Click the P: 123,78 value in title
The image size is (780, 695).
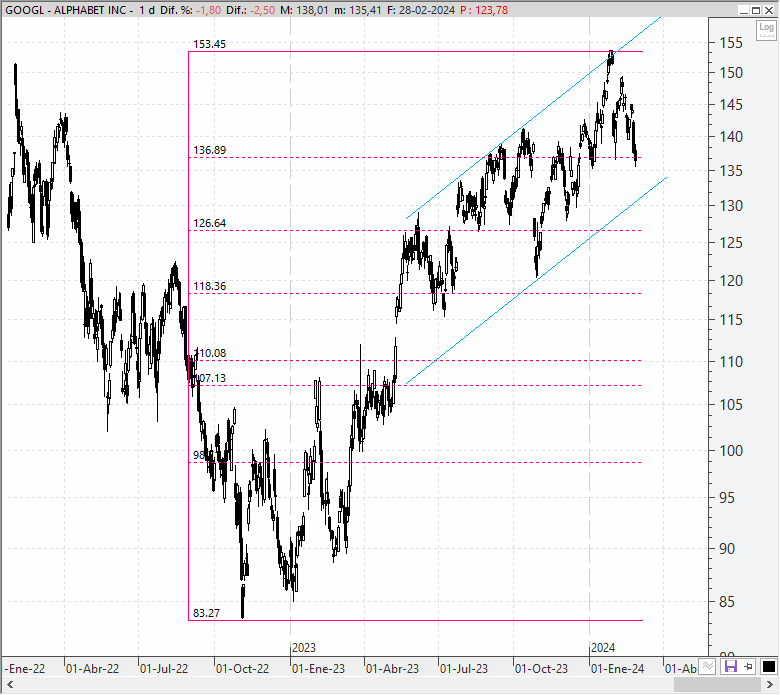(x=484, y=10)
